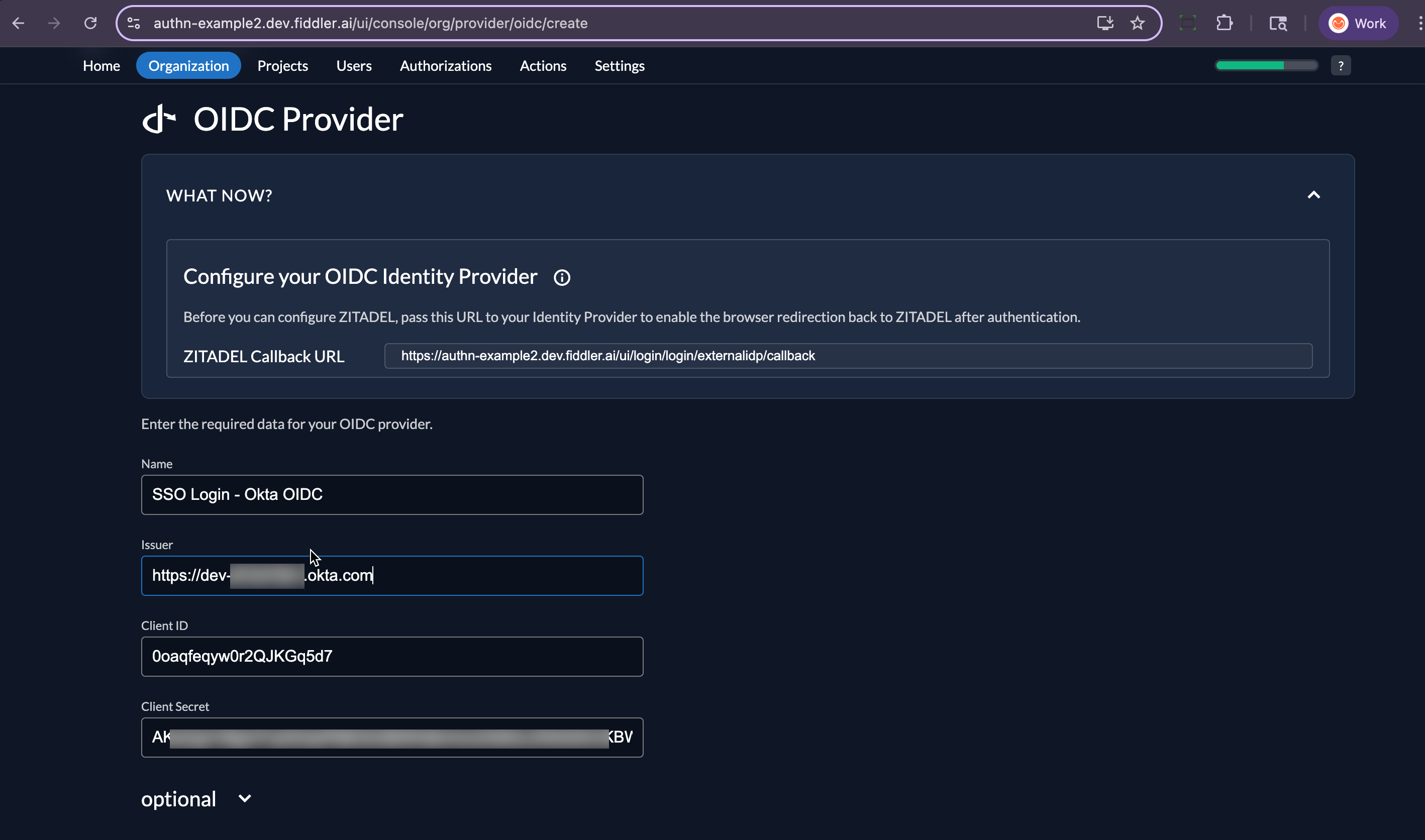Click the install app icon in the address bar
Image resolution: width=1425 pixels, height=840 pixels.
point(1104,23)
